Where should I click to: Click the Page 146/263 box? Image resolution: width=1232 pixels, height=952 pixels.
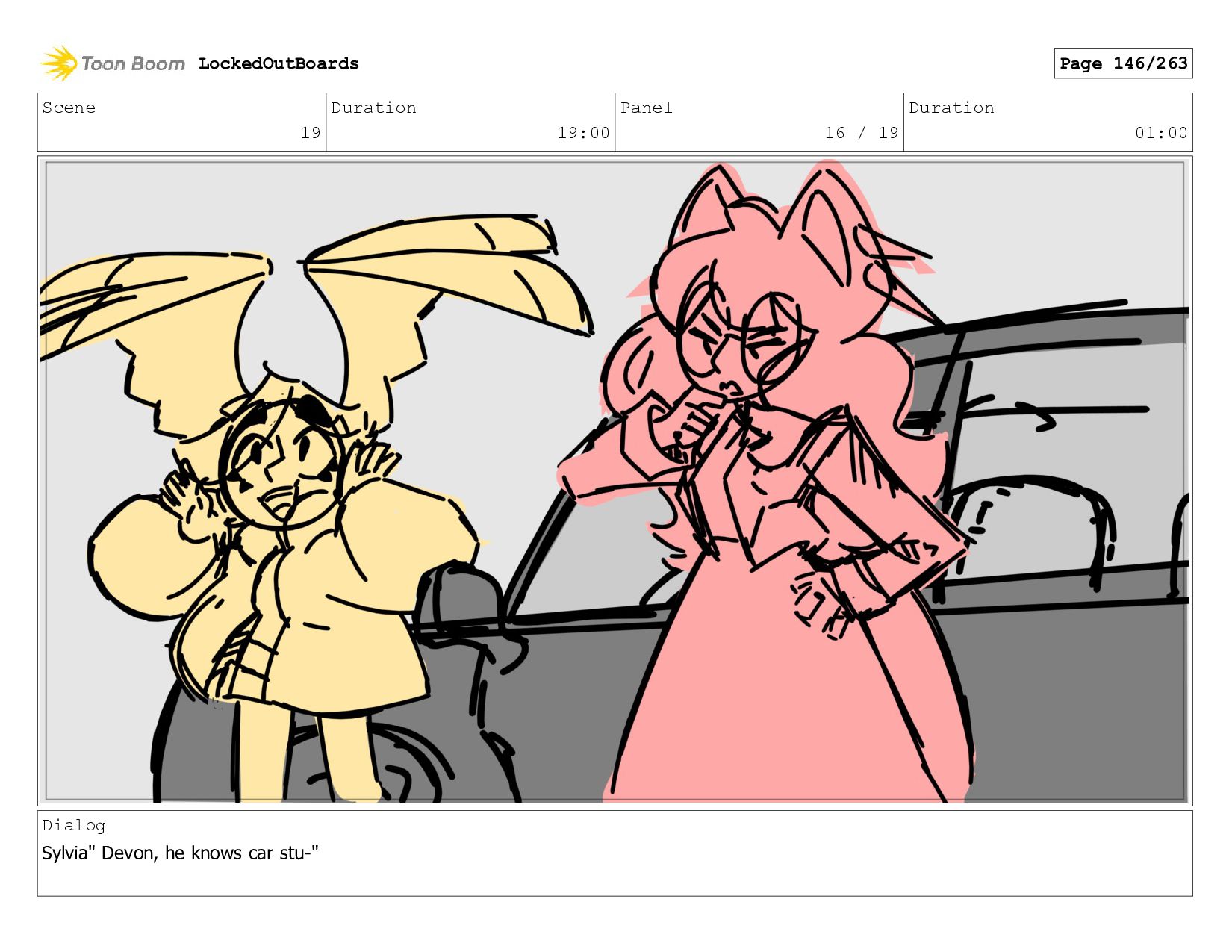(x=1123, y=63)
